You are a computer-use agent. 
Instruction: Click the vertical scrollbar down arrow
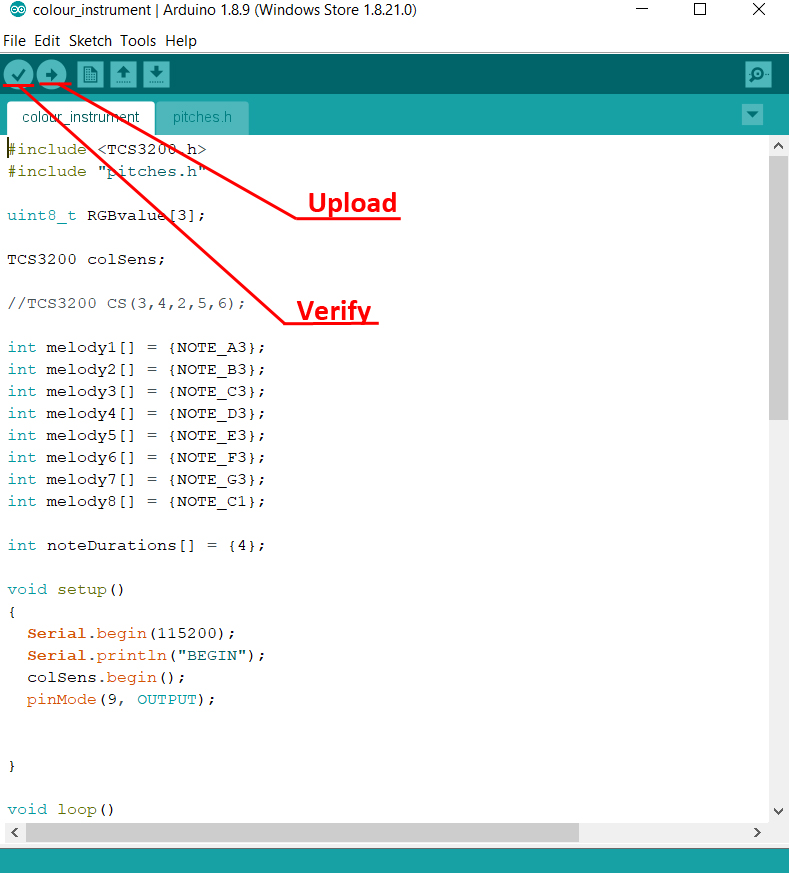(x=778, y=811)
